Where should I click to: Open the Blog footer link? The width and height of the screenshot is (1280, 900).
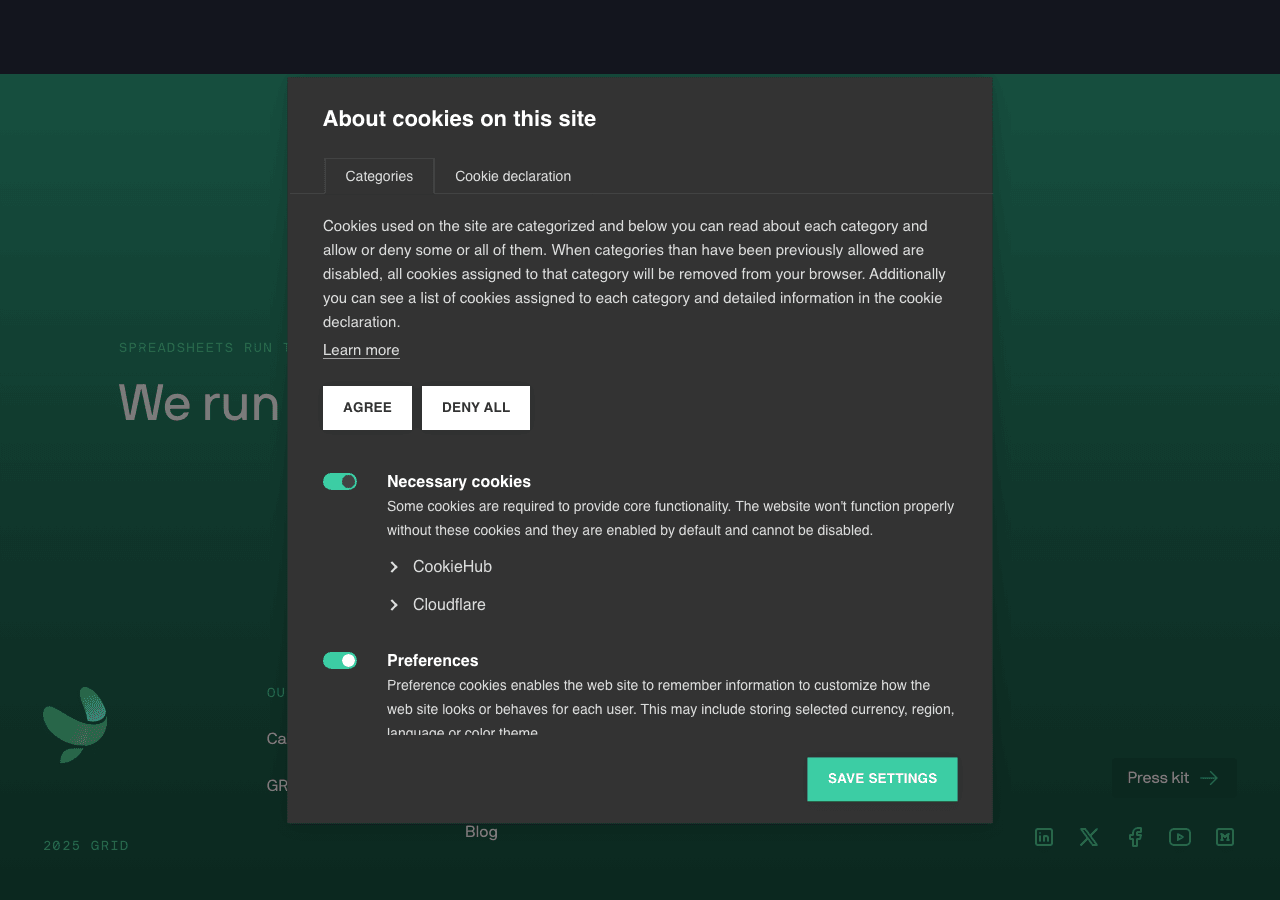pyautogui.click(x=481, y=832)
